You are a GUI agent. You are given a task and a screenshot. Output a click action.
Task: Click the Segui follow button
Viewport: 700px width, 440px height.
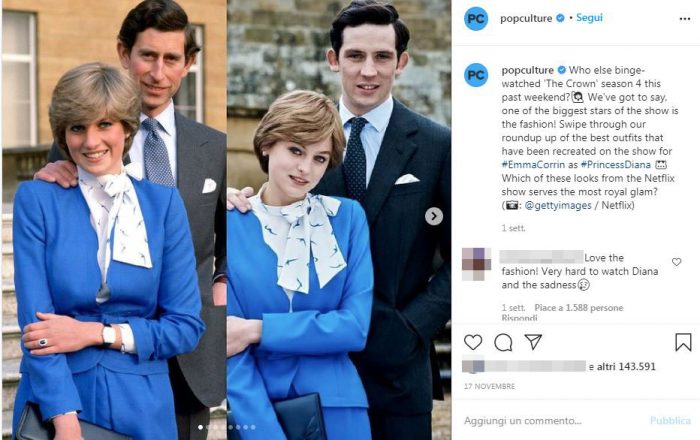tap(590, 18)
